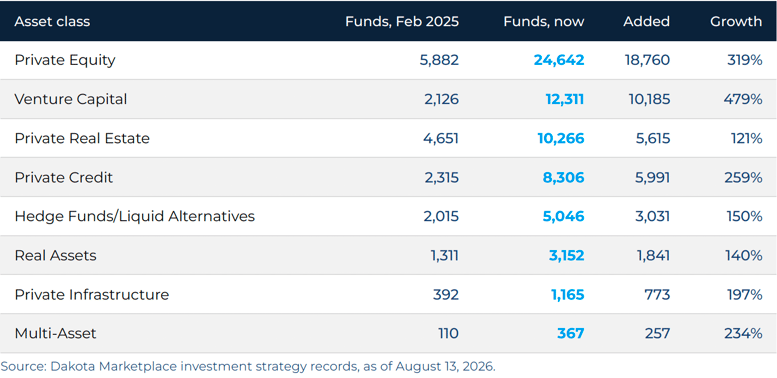Select the Dakota Marketplace source note
The image size is (777, 378).
248,367
